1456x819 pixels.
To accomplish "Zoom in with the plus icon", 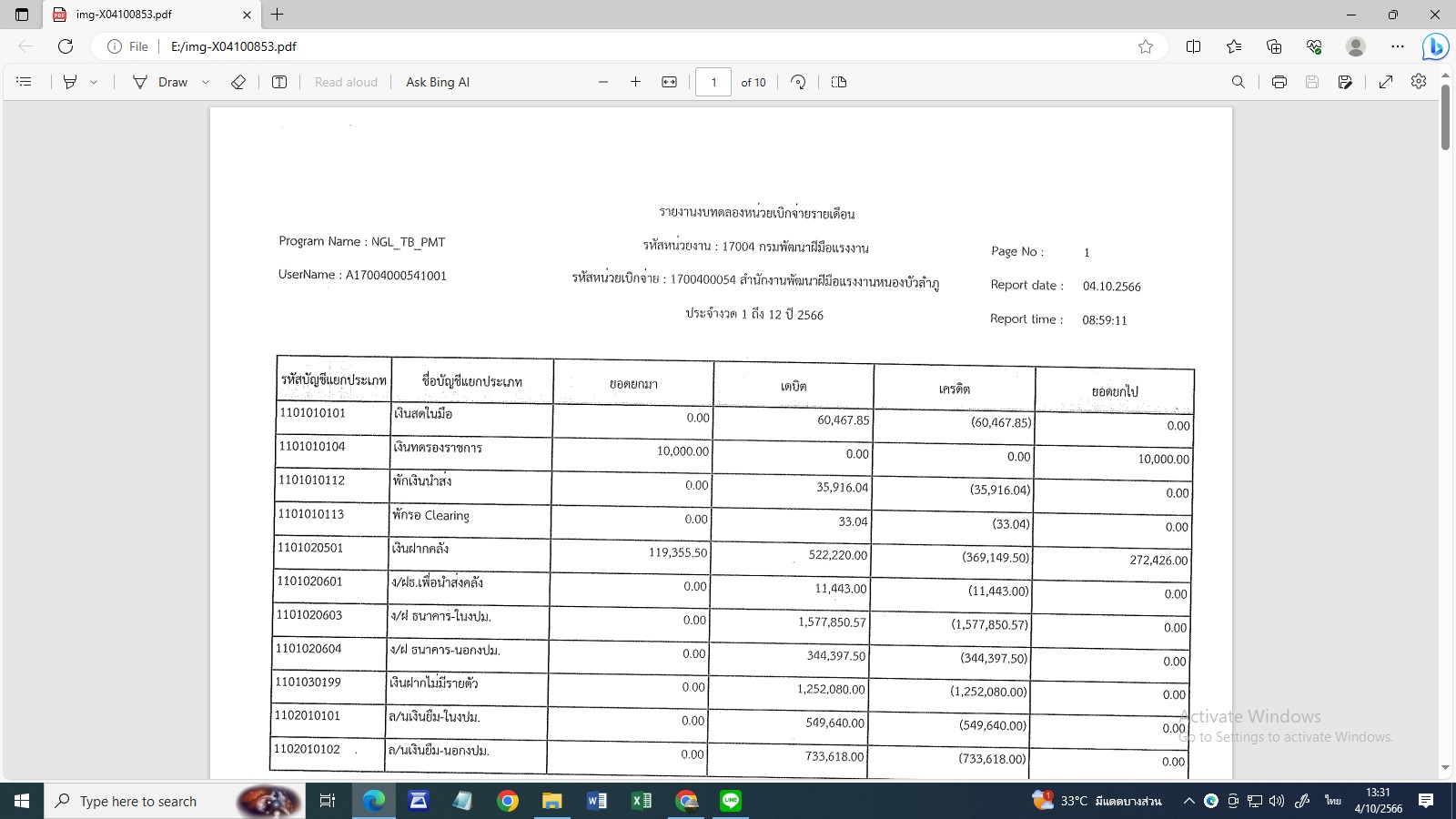I will click(x=635, y=82).
